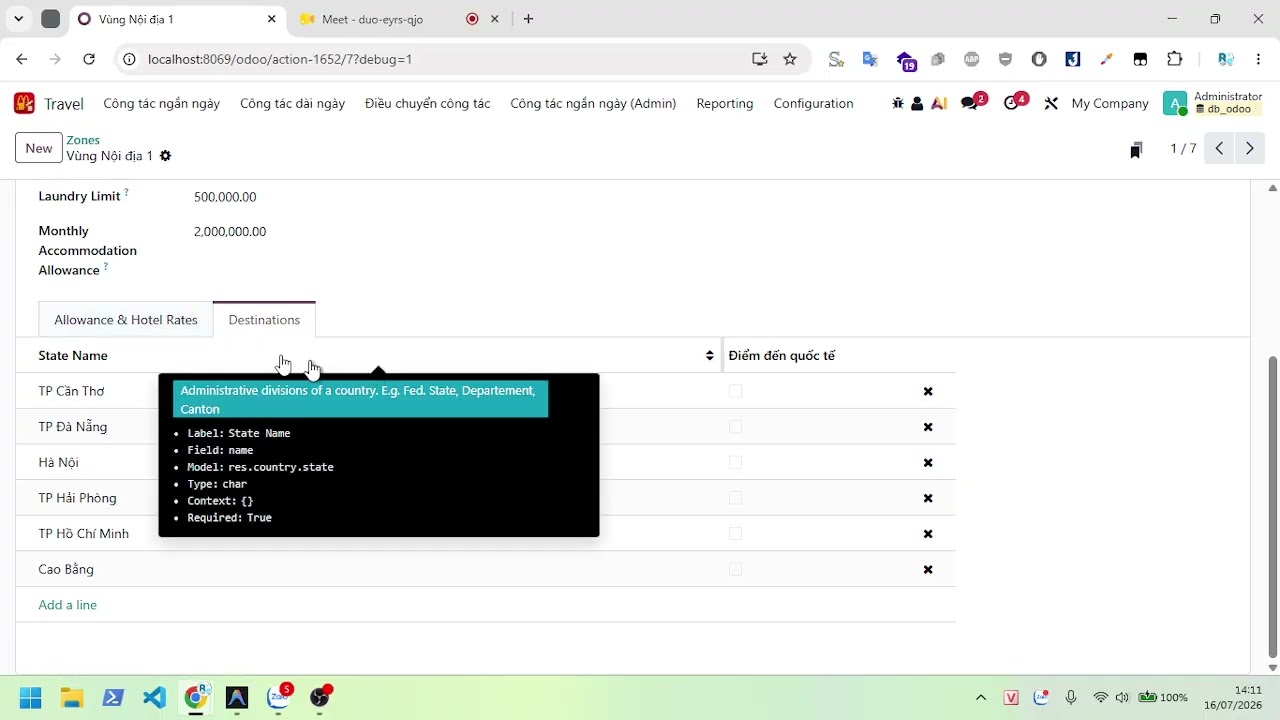Open File Explorer from the taskbar

[72, 697]
